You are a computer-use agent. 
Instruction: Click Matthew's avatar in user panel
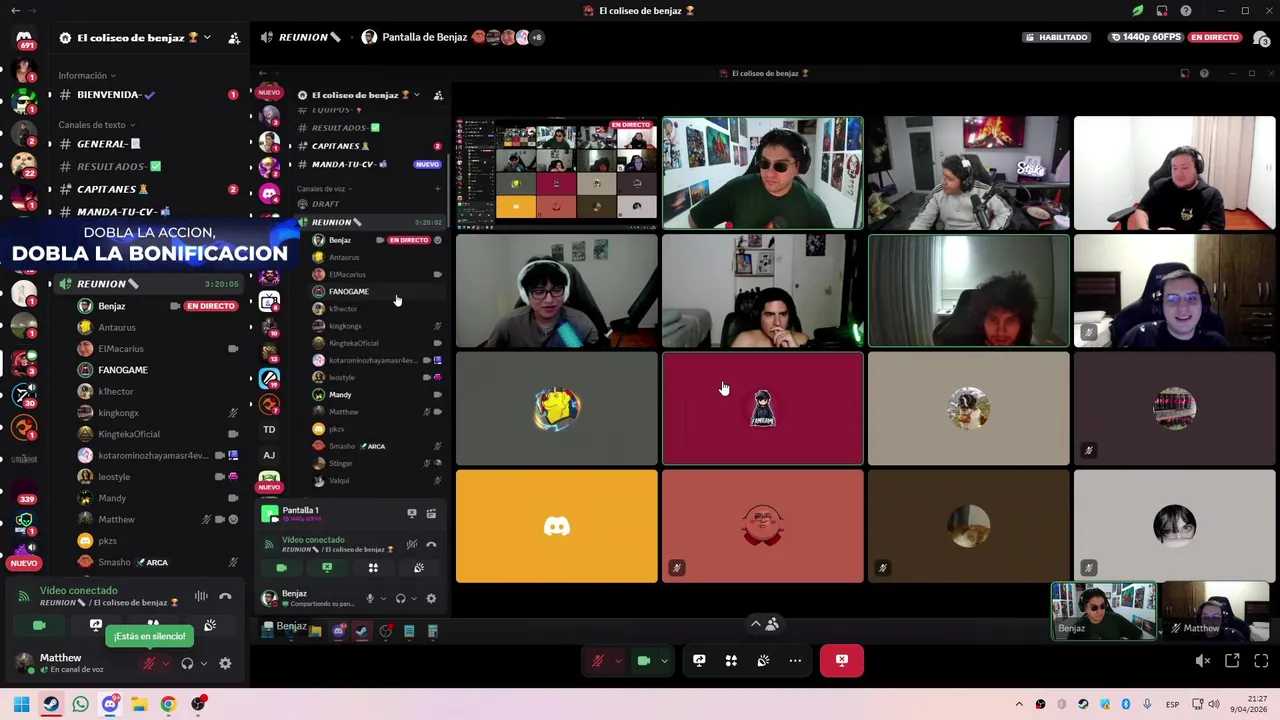pyautogui.click(x=23, y=663)
